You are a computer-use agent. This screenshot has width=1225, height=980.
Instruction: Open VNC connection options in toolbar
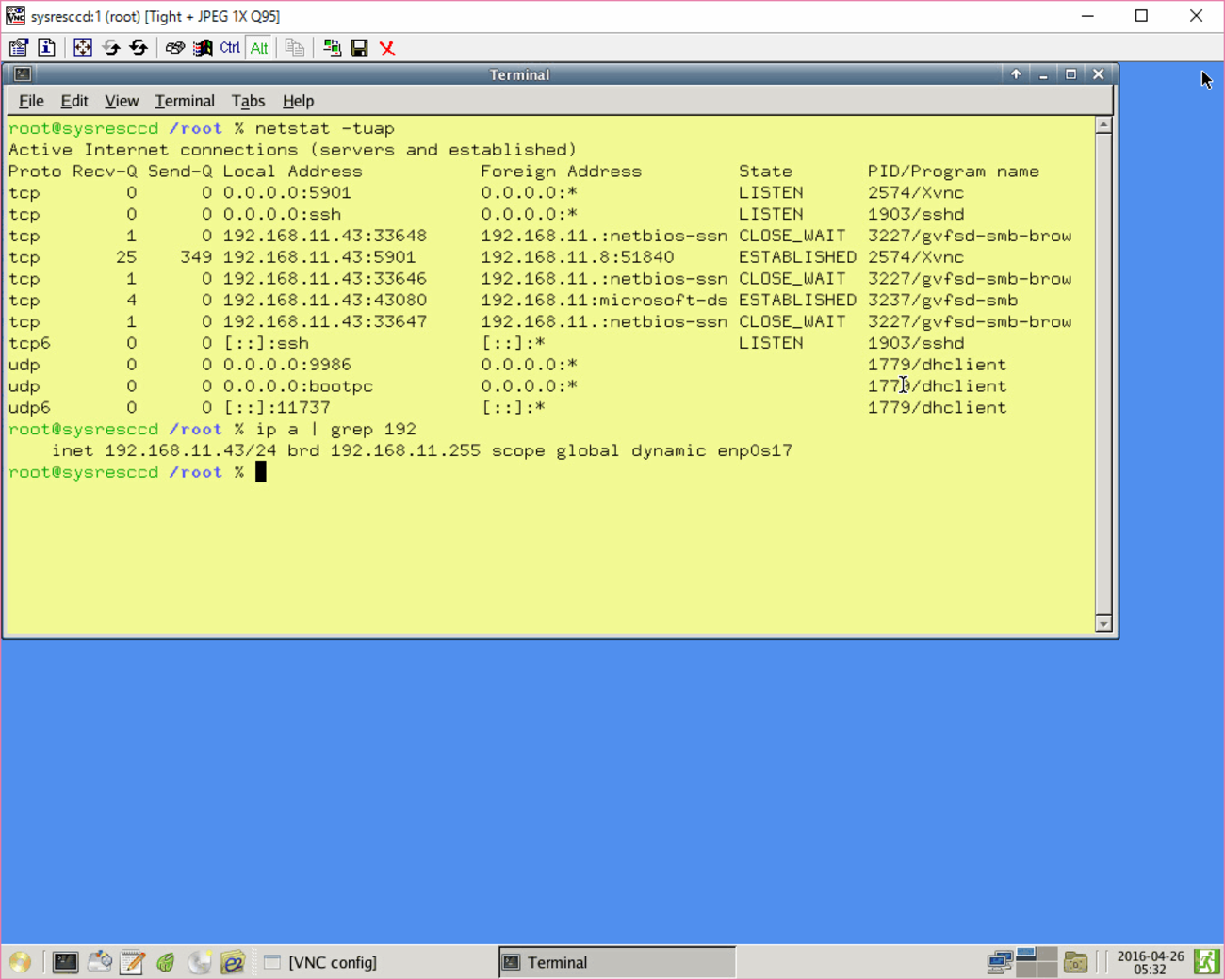tap(19, 48)
